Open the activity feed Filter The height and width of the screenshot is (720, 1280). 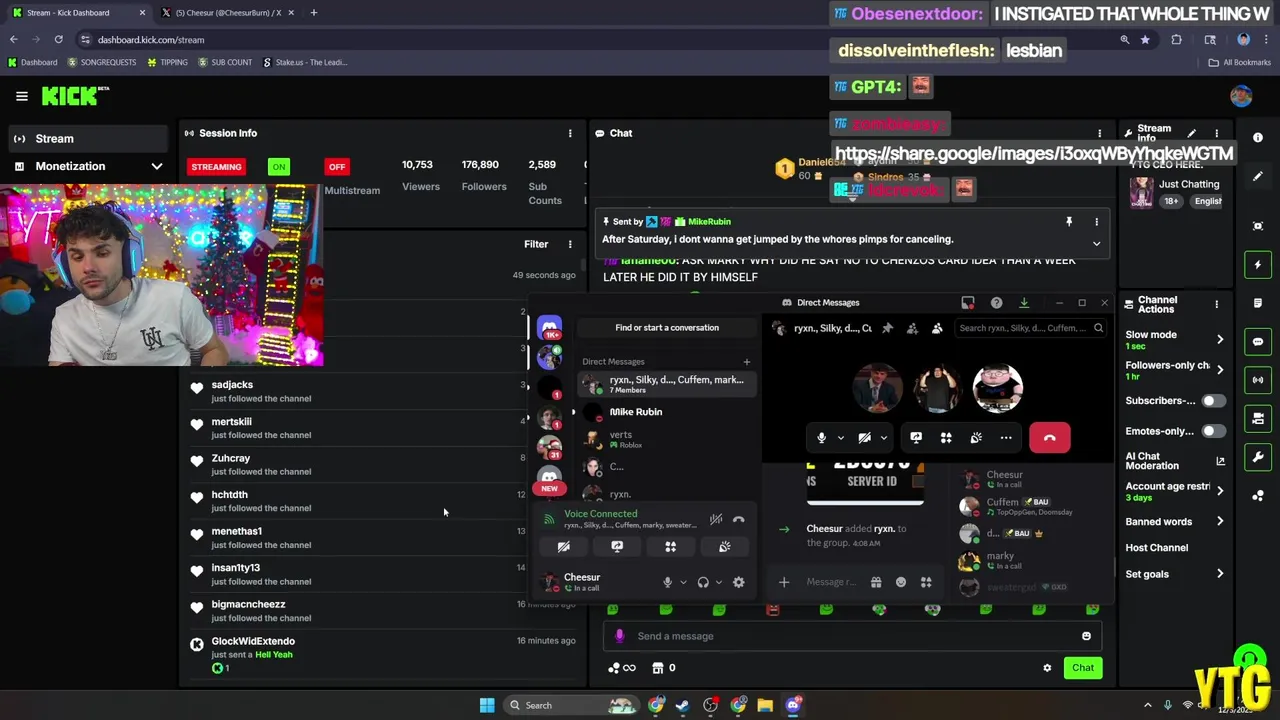pos(536,244)
